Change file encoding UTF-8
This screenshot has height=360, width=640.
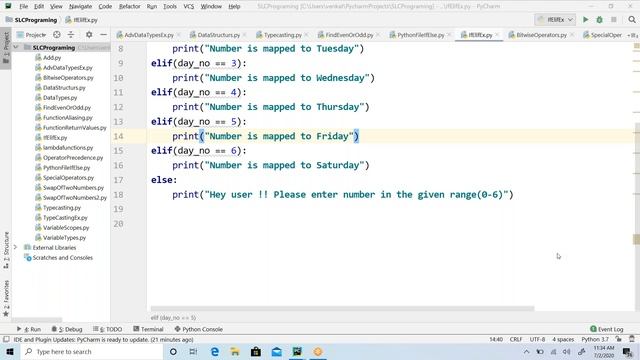pos(537,339)
